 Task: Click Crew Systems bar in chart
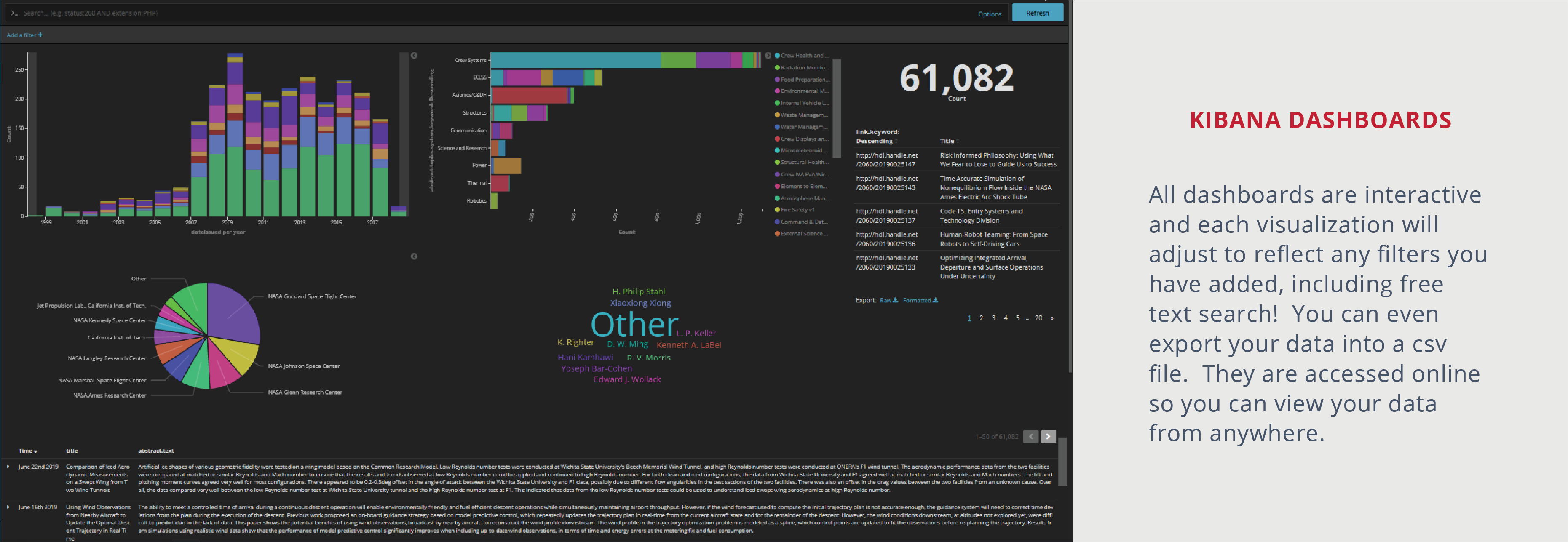tap(626, 60)
